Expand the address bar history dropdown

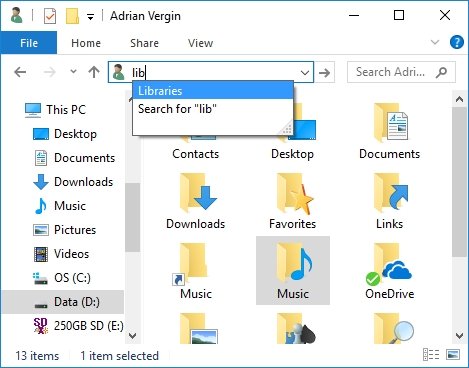pyautogui.click(x=305, y=72)
